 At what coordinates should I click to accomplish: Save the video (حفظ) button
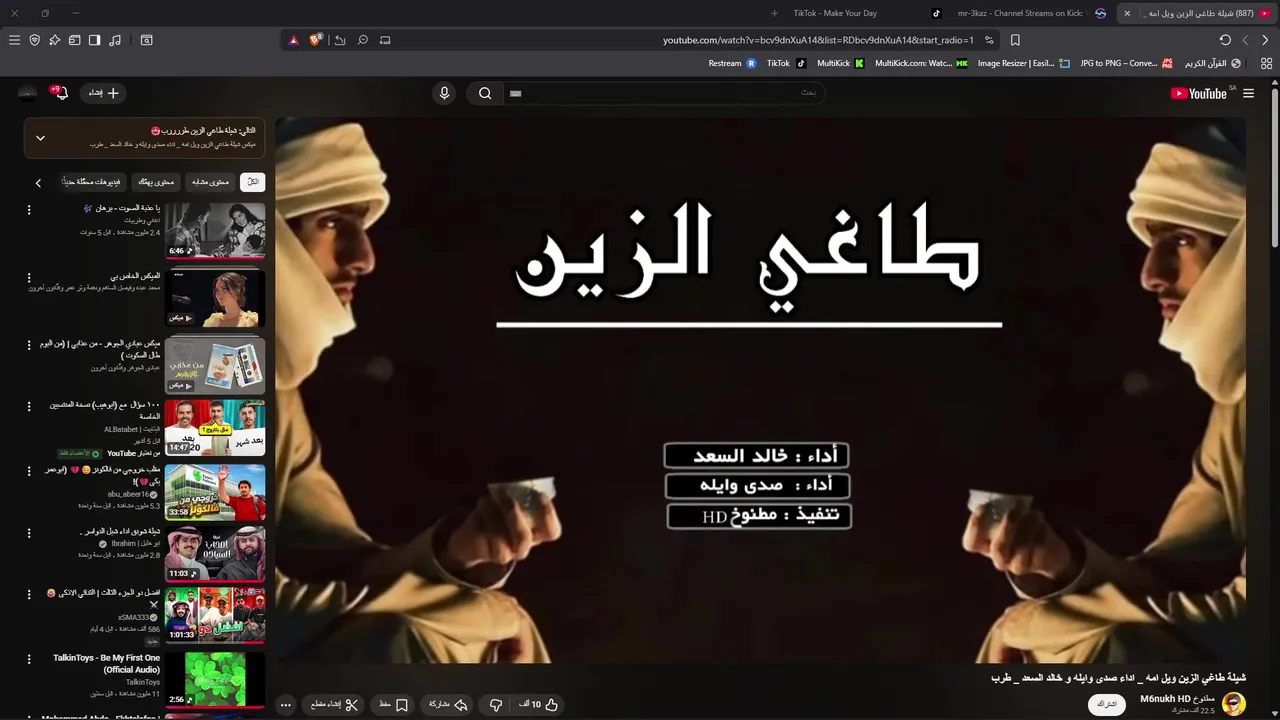[393, 704]
